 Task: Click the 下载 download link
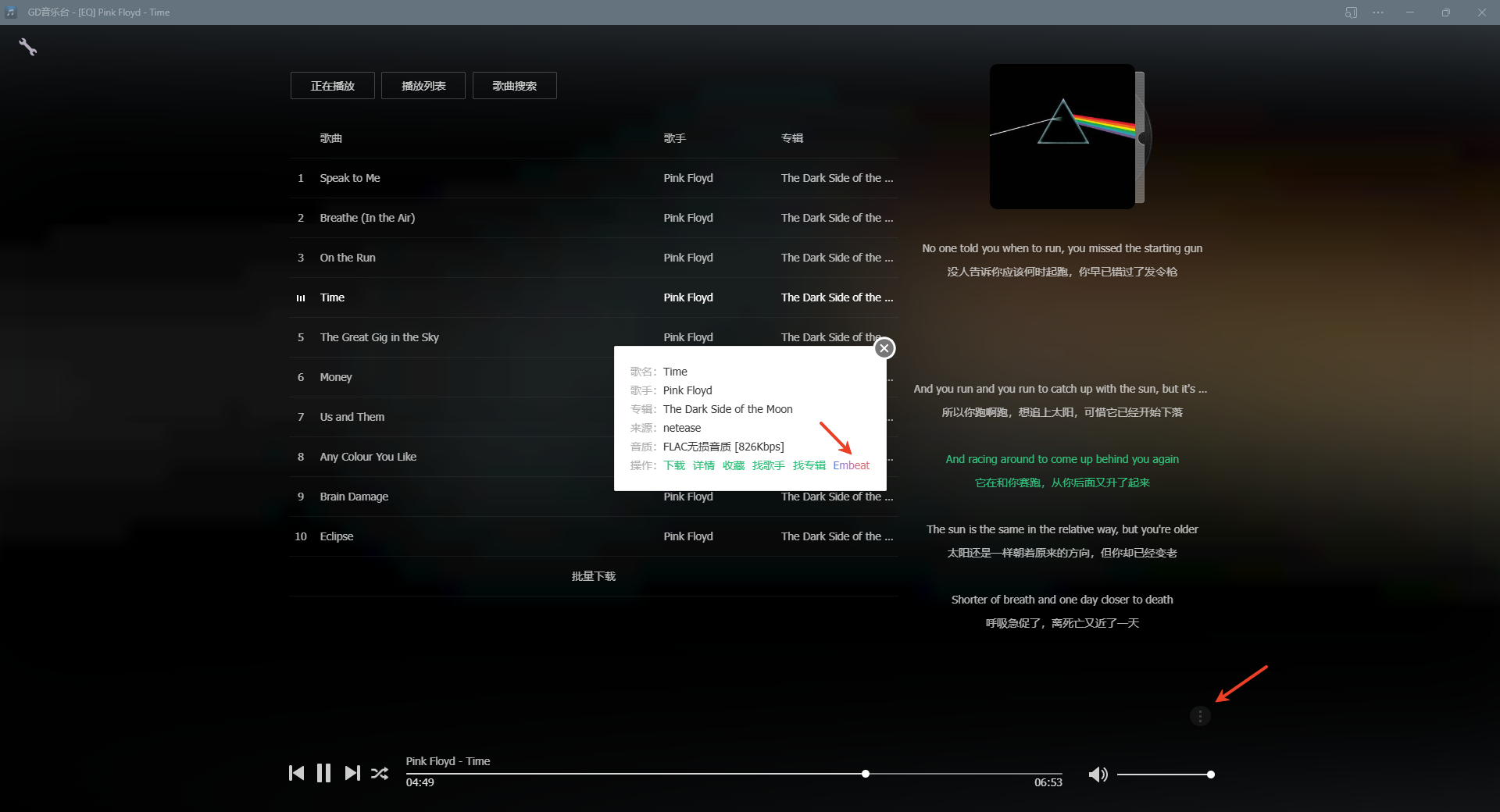674,465
